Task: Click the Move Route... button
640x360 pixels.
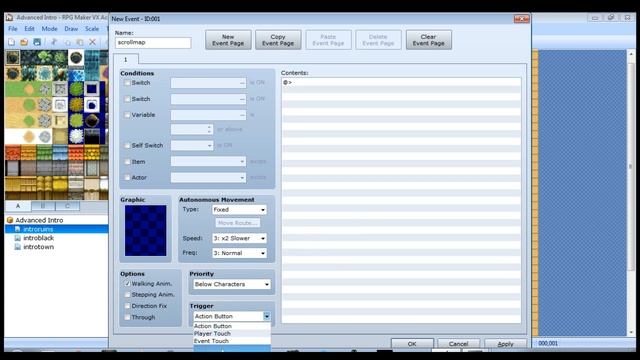Action: click(238, 223)
